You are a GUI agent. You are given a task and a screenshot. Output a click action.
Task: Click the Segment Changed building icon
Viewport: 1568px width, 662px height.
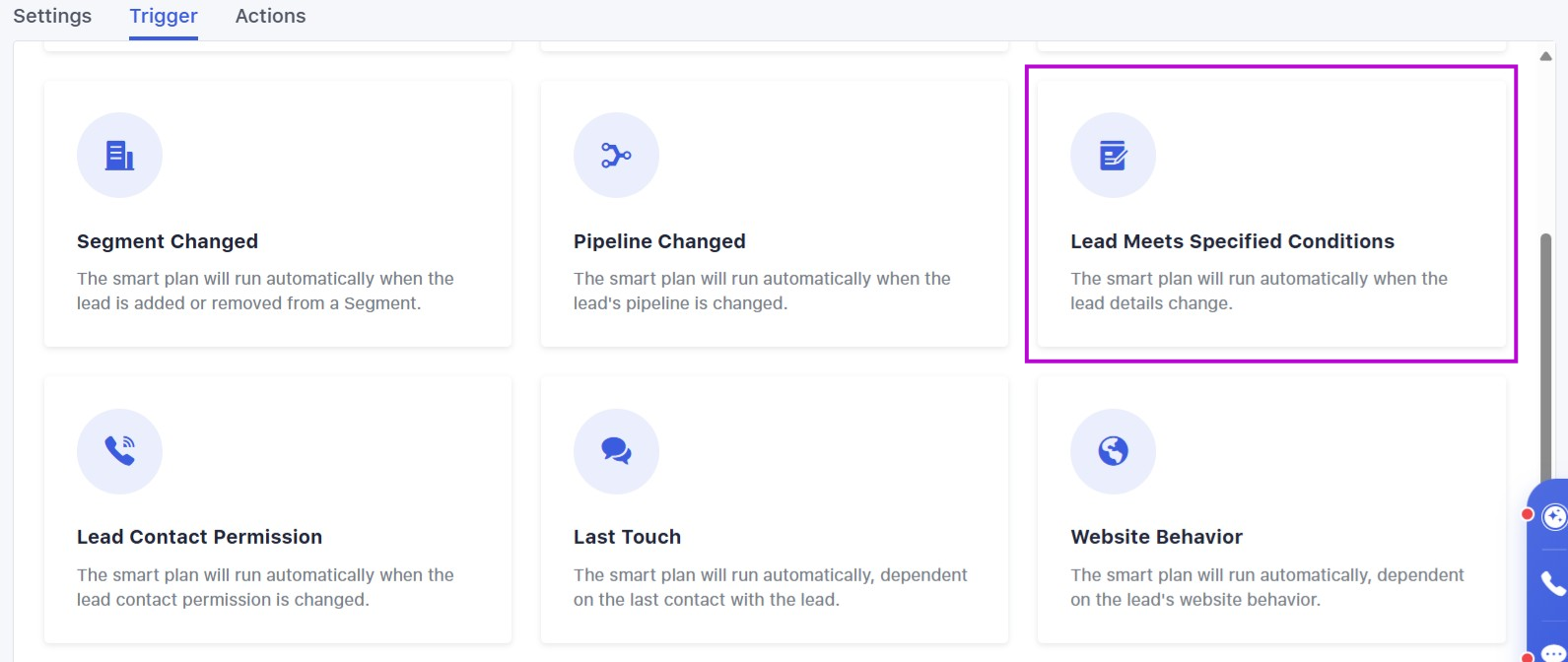[x=119, y=156]
